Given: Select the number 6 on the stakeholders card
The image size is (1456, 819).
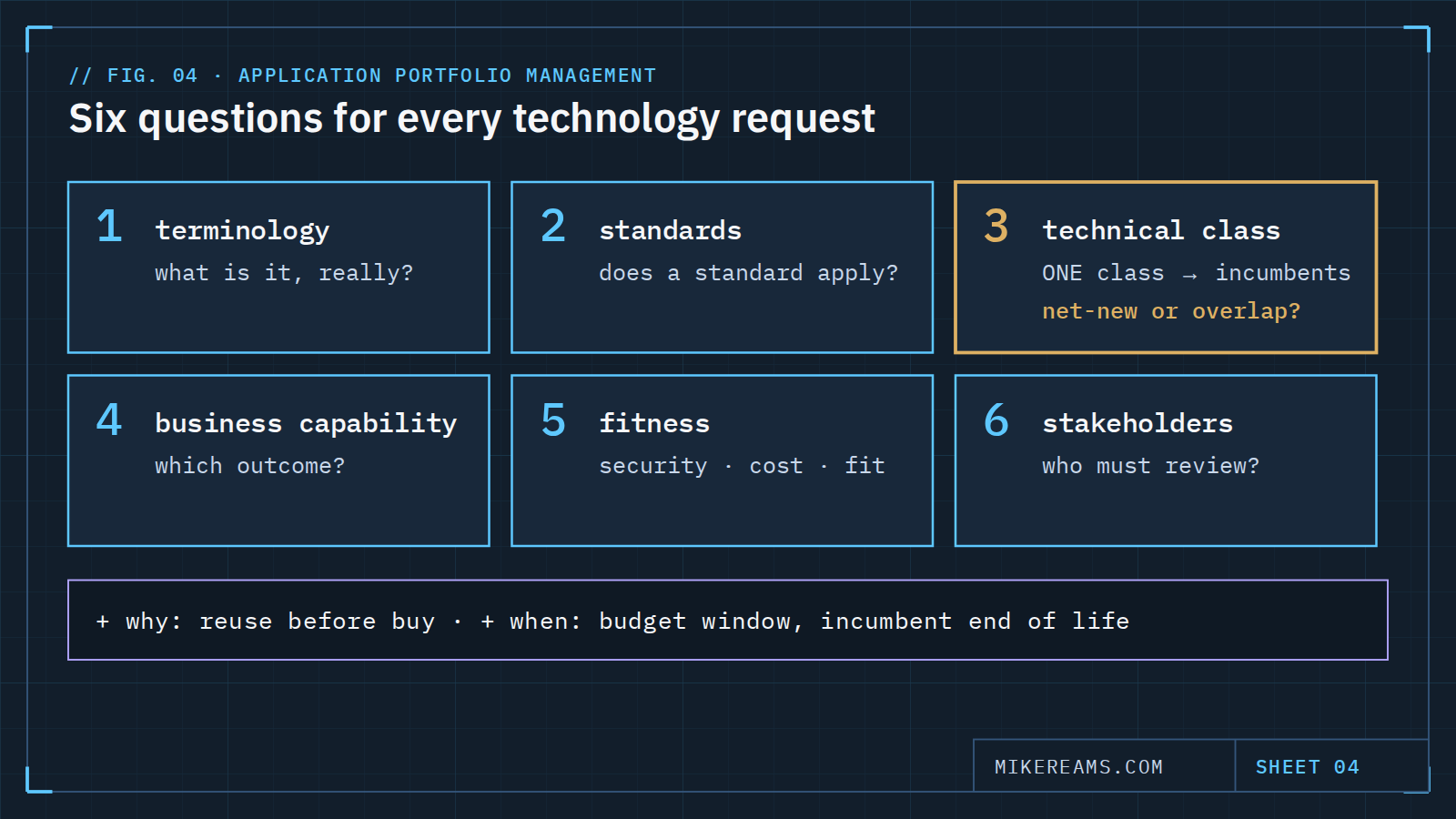Looking at the screenshot, I should 996,420.
